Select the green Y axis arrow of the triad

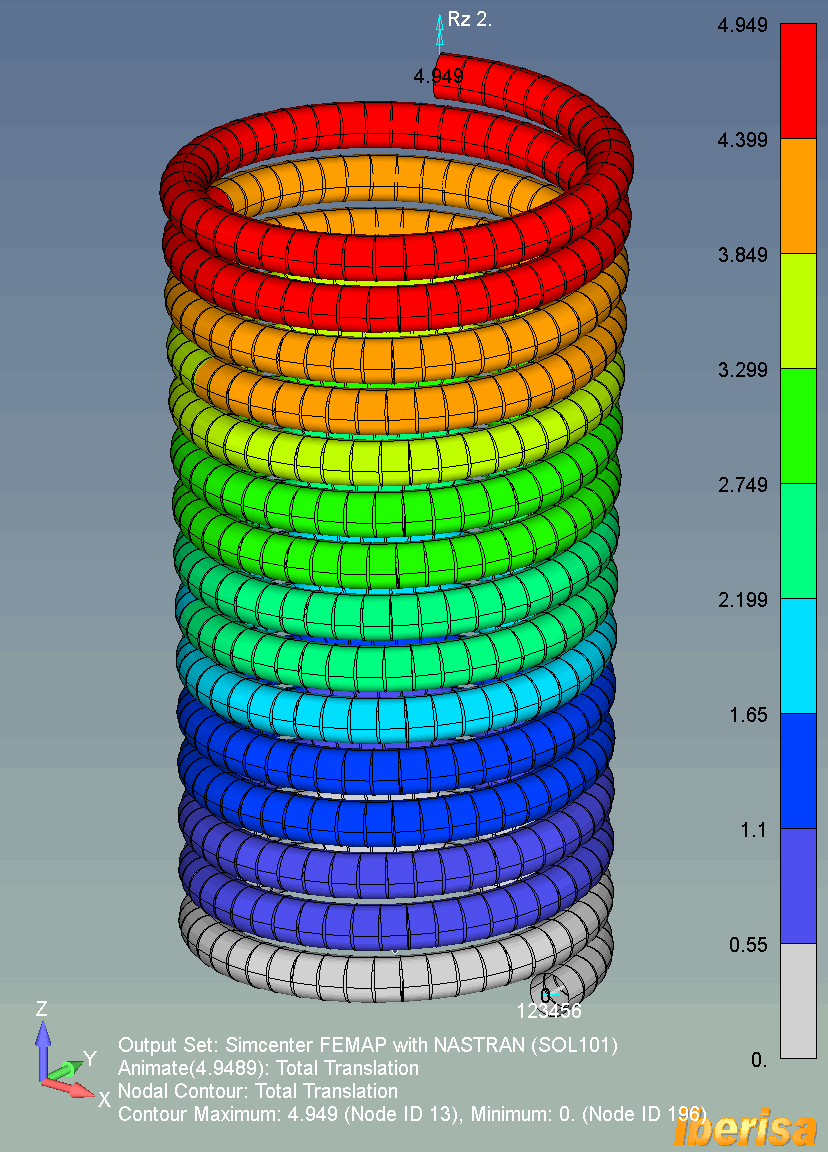click(x=65, y=1069)
